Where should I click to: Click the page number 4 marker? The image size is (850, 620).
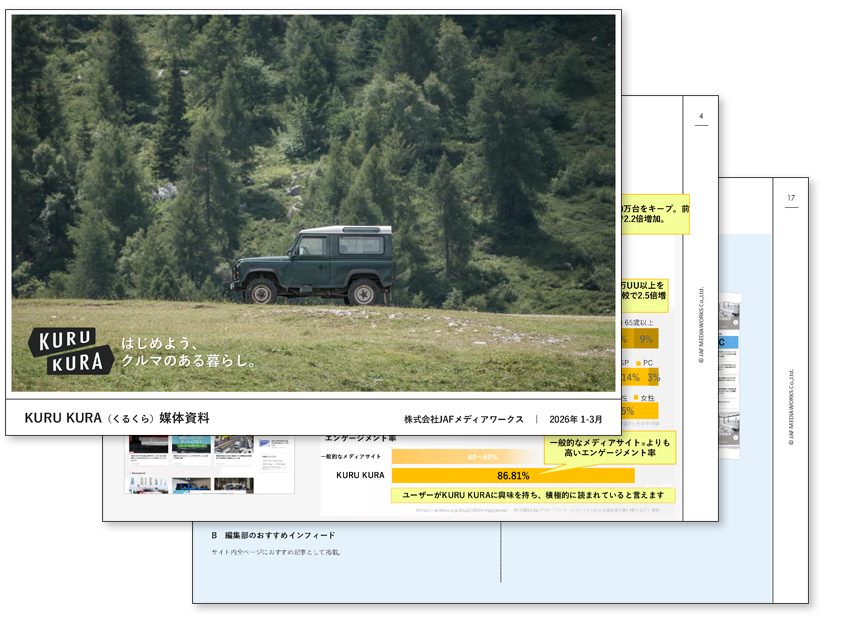[700, 117]
